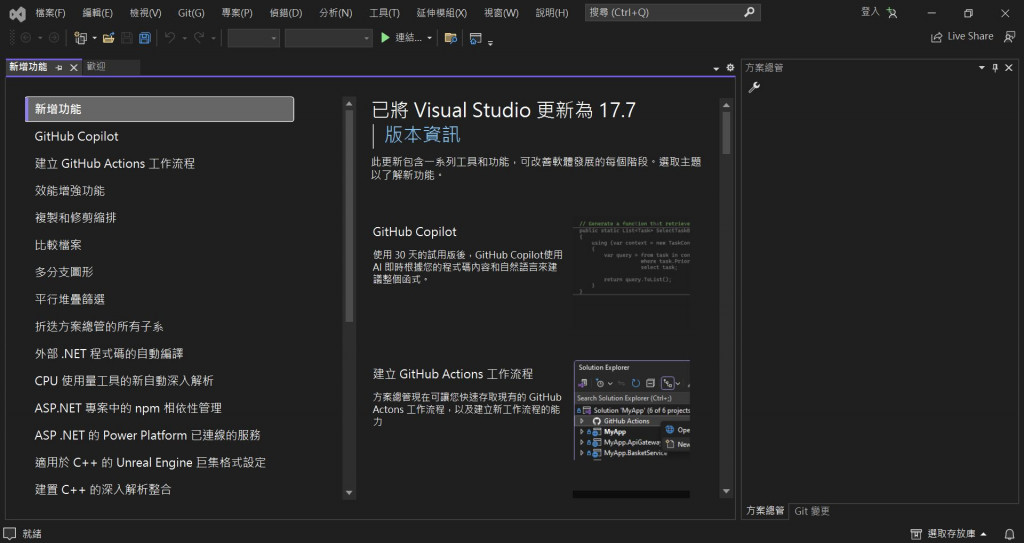Click the gear icon above document area
1024x543 pixels.
[730, 67]
